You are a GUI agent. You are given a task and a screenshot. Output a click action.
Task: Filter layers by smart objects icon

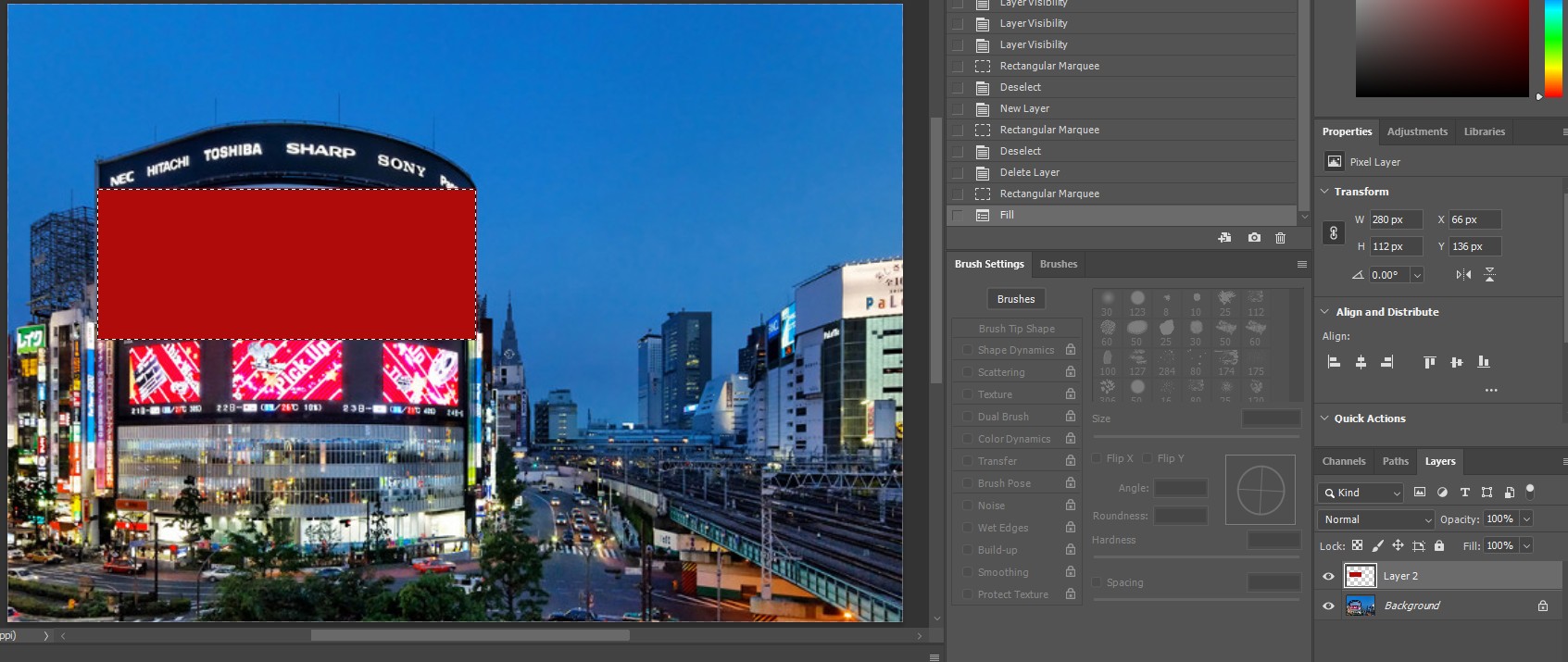click(1509, 493)
